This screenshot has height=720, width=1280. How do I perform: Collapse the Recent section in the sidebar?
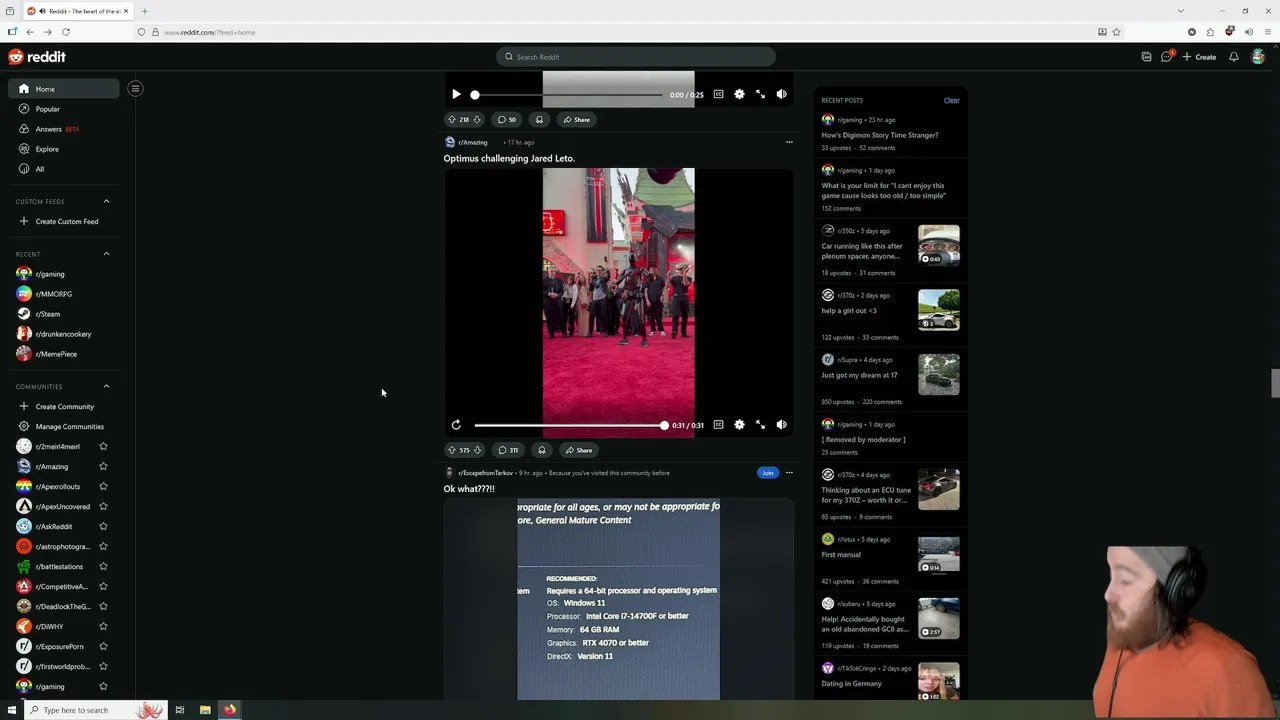106,254
